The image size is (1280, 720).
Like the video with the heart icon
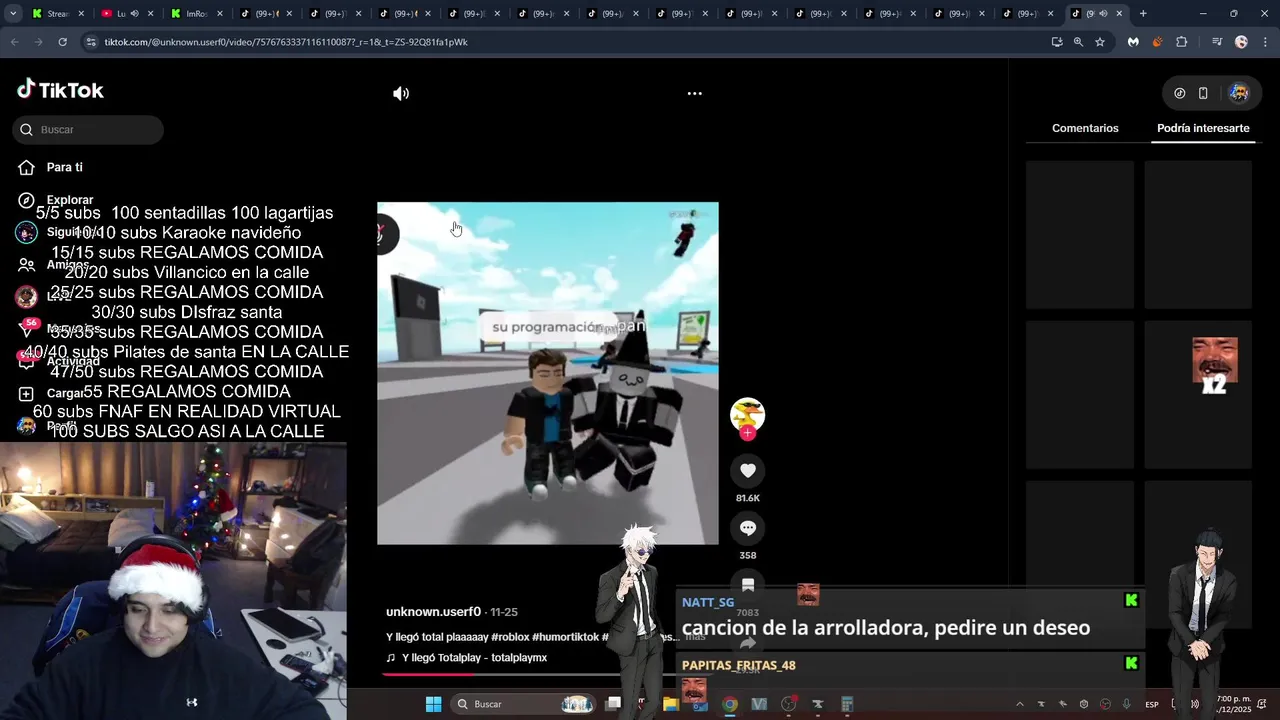click(748, 471)
